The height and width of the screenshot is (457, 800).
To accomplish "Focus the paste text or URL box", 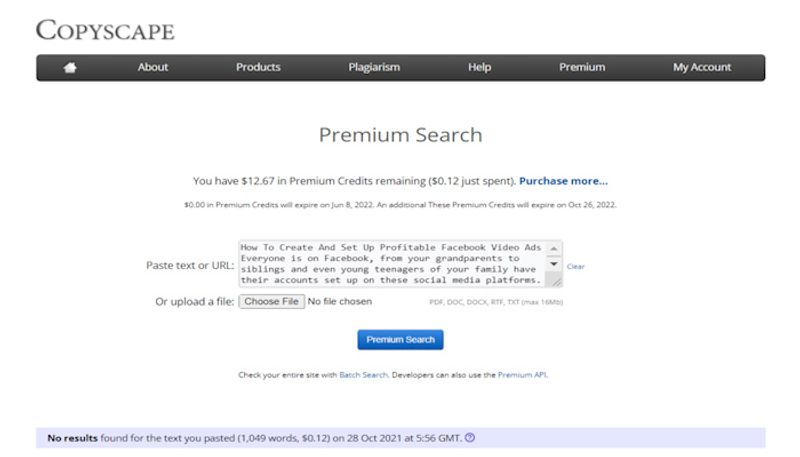I will (393, 264).
